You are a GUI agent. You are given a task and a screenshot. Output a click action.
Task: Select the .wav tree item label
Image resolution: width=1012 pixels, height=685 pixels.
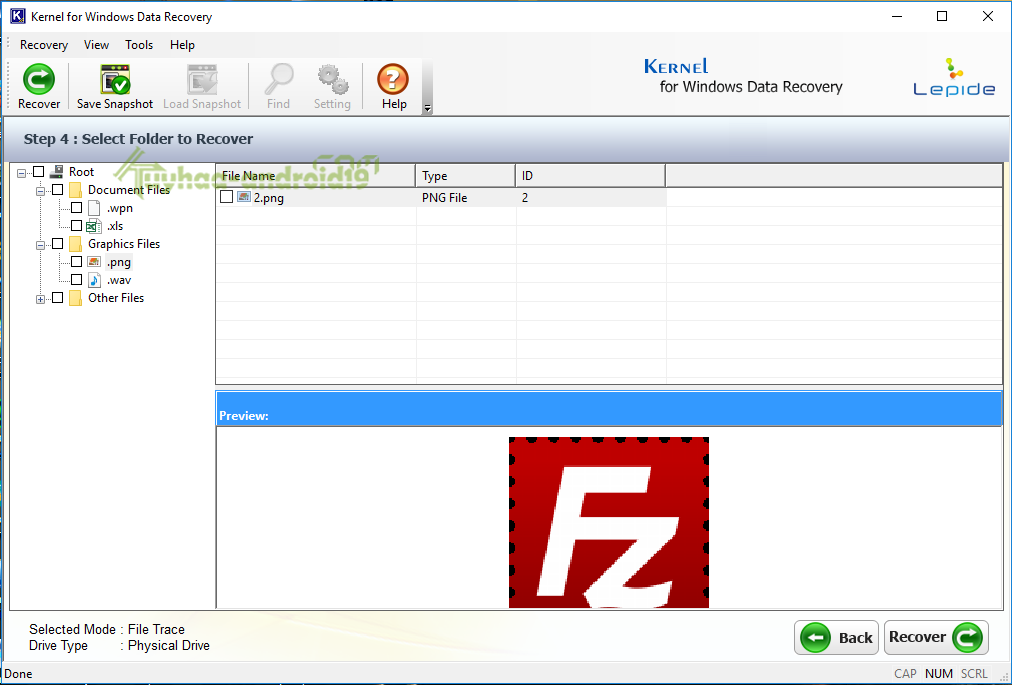pos(119,280)
